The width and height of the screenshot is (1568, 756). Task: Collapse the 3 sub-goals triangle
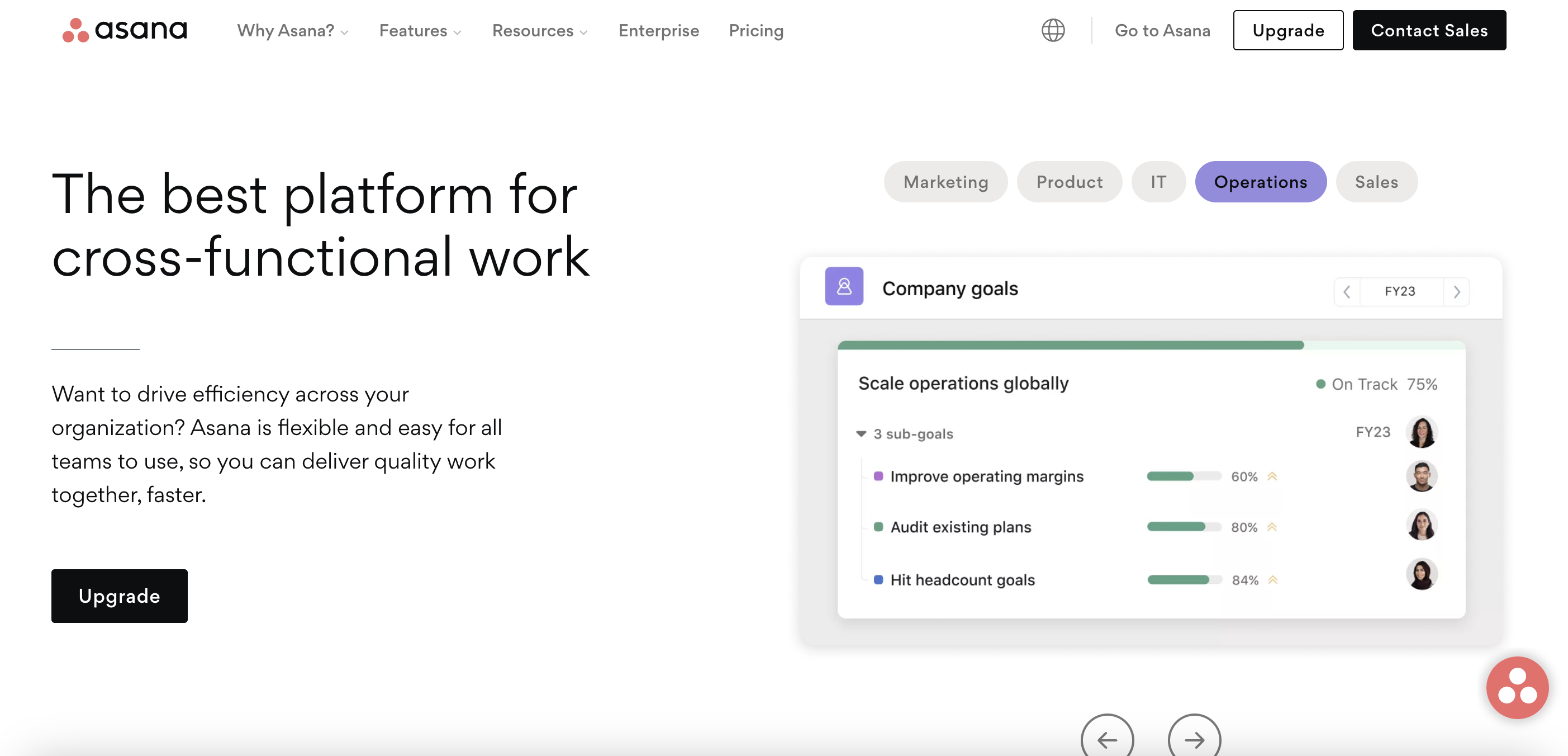861,434
